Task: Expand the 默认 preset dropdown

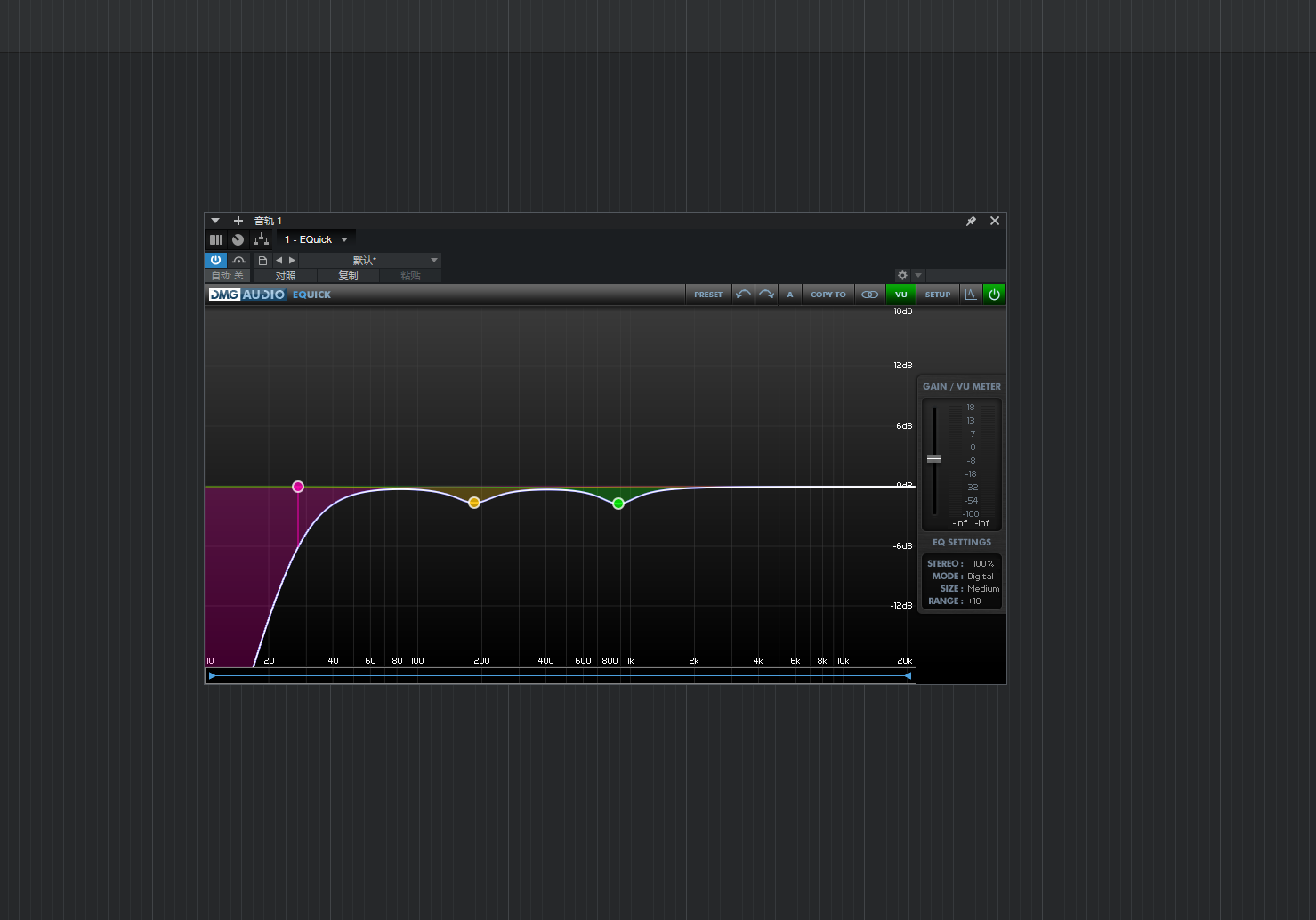Action: point(433,261)
